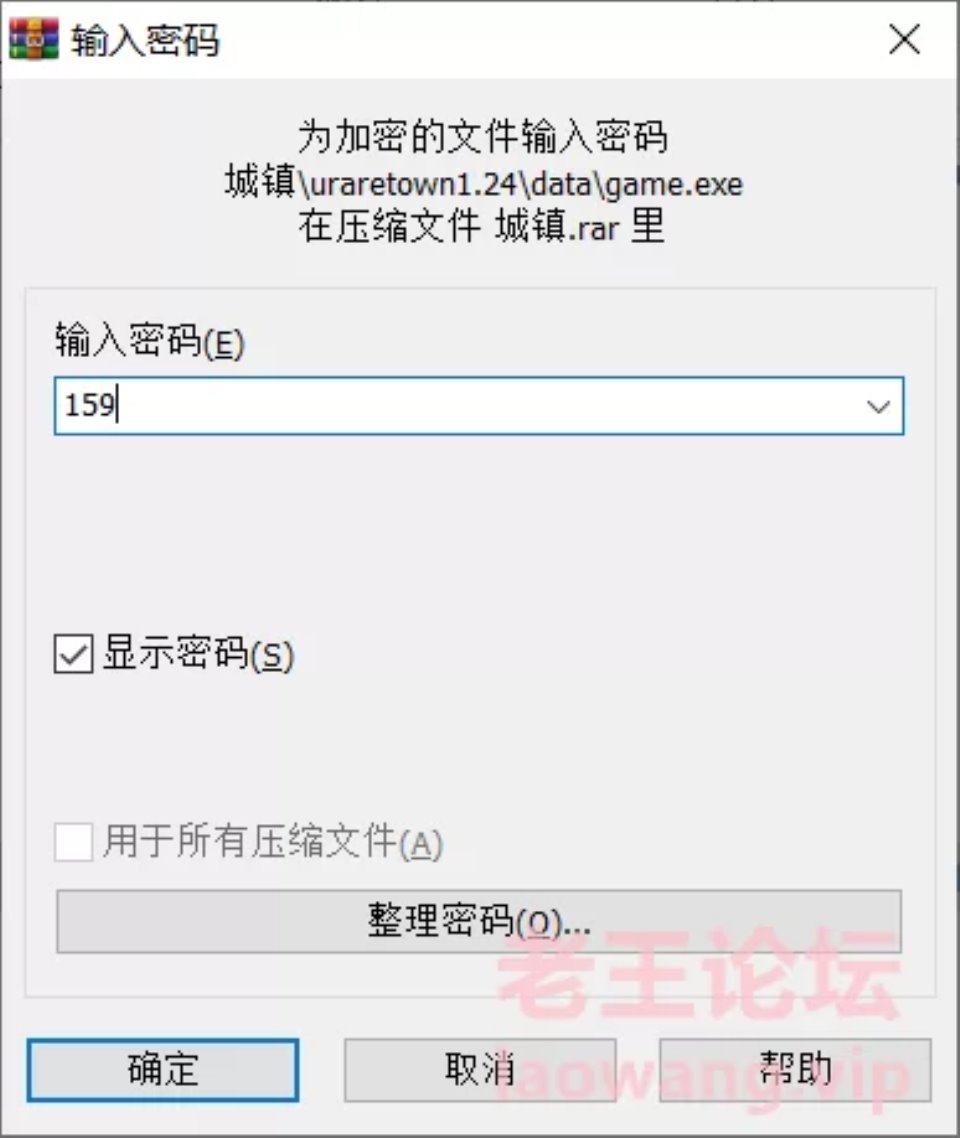
Task: Open 整理密码(O)... password organizer
Action: point(479,921)
